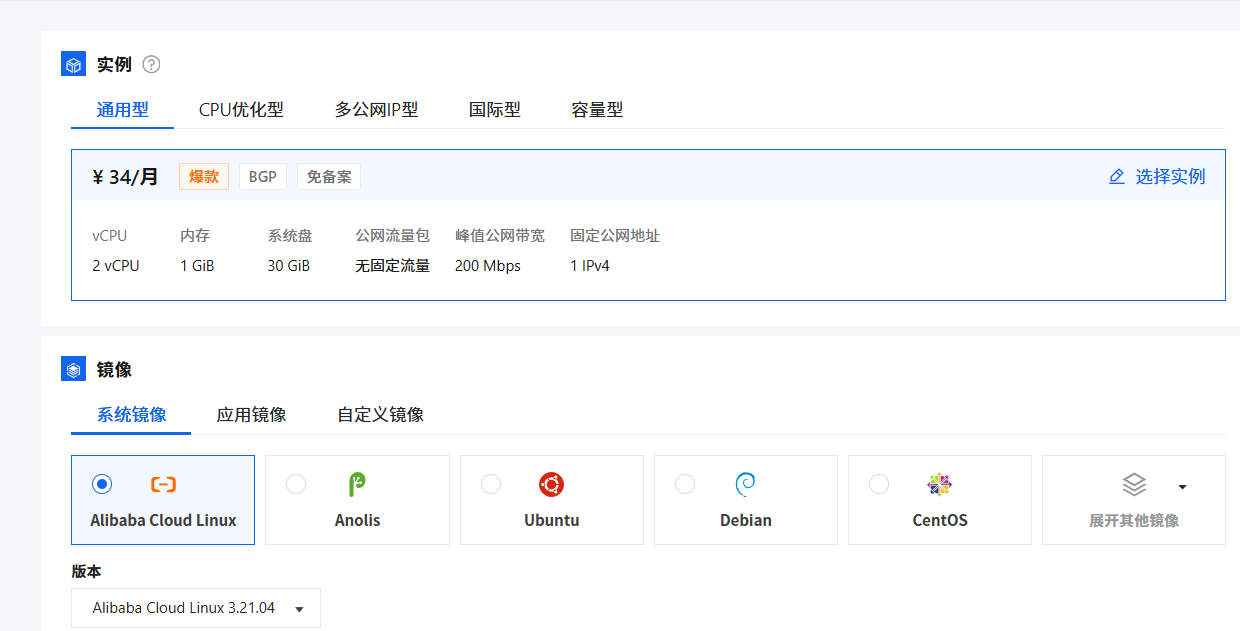This screenshot has width=1240, height=631.
Task: Click the 系统盘 column label
Action: 290,236
